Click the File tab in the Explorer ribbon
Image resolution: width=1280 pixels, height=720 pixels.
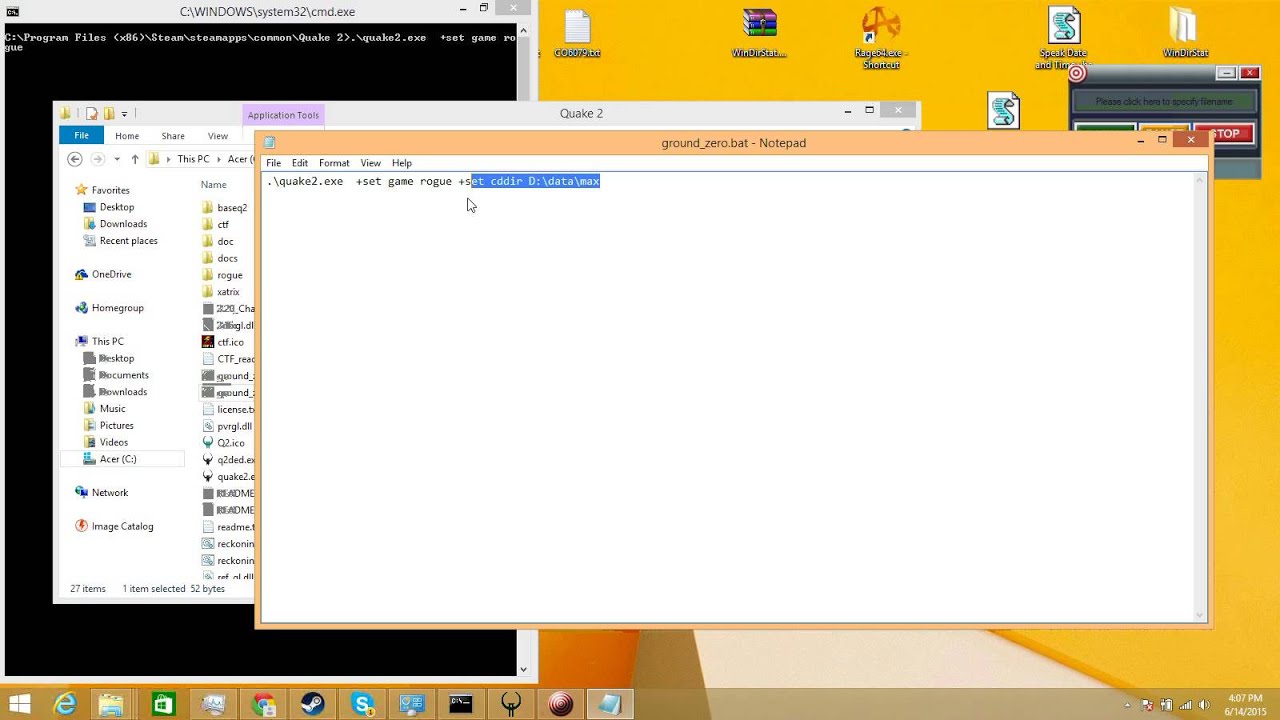pyautogui.click(x=81, y=135)
